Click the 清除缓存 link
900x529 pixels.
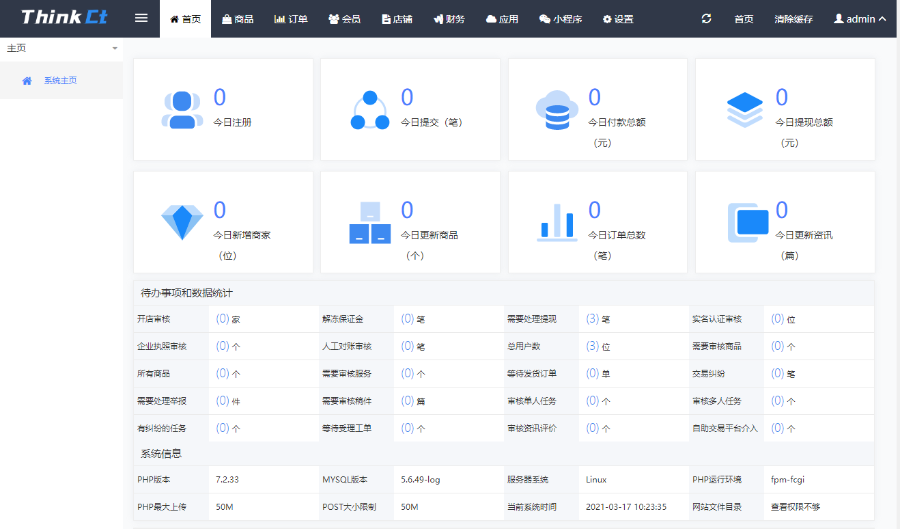[x=795, y=19]
